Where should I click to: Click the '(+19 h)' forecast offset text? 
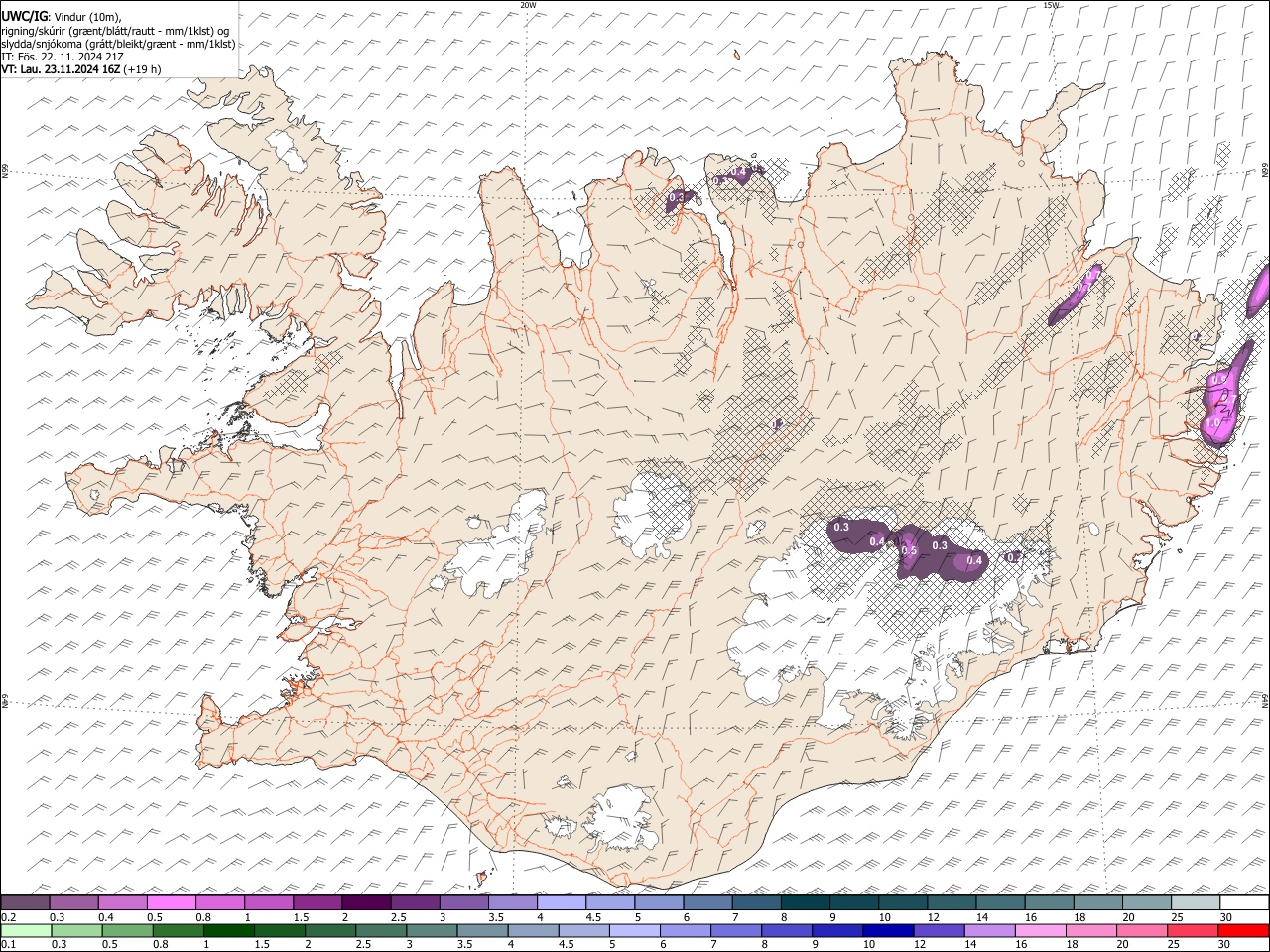point(143,69)
